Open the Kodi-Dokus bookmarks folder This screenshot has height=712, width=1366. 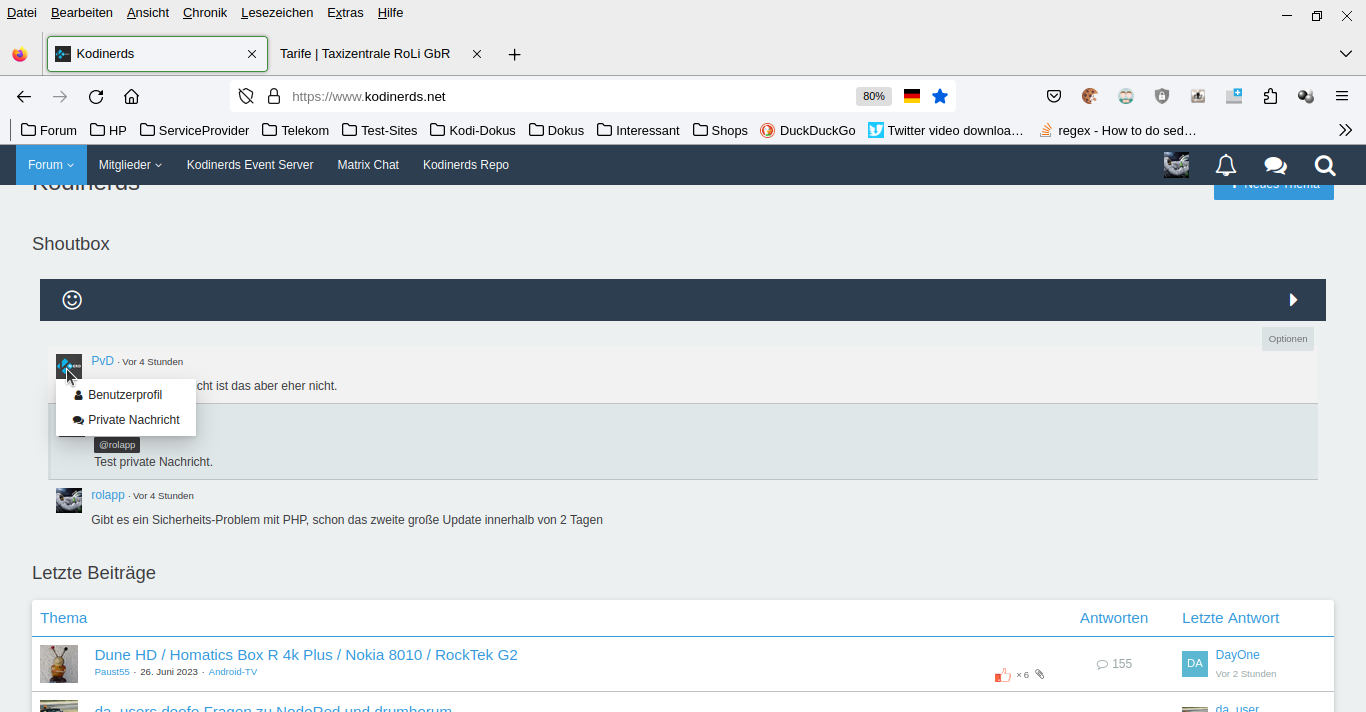click(x=473, y=130)
